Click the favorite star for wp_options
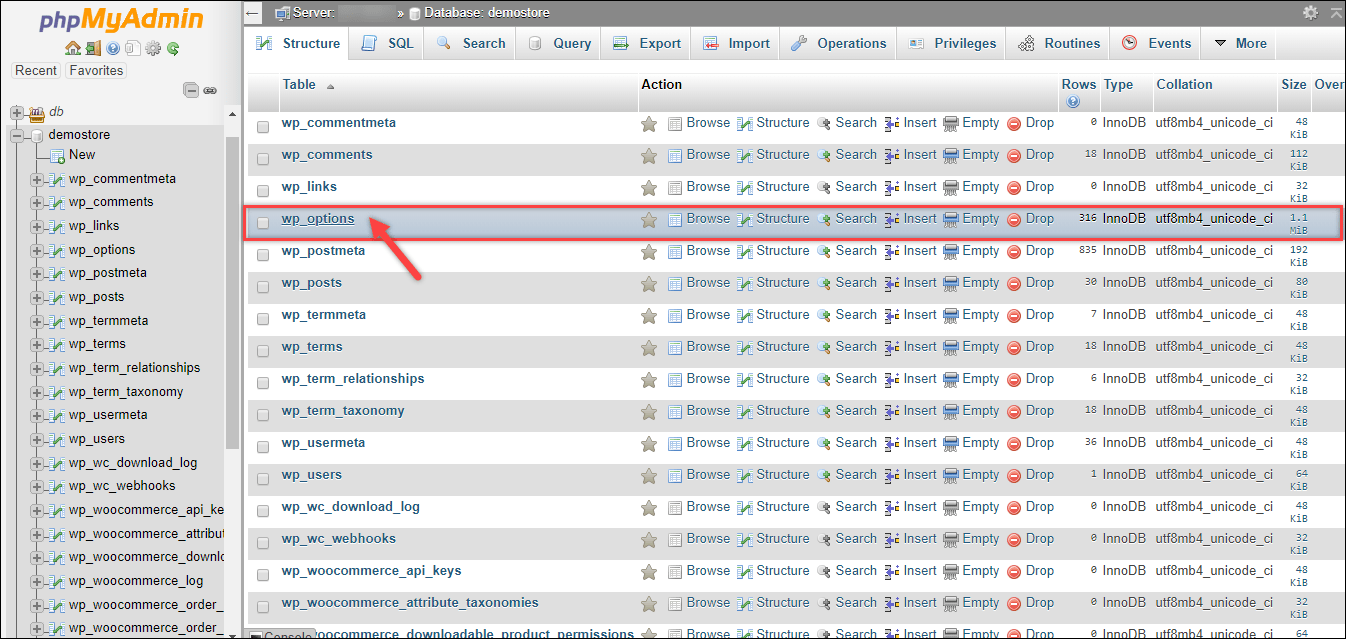Image resolution: width=1346 pixels, height=639 pixels. (649, 220)
